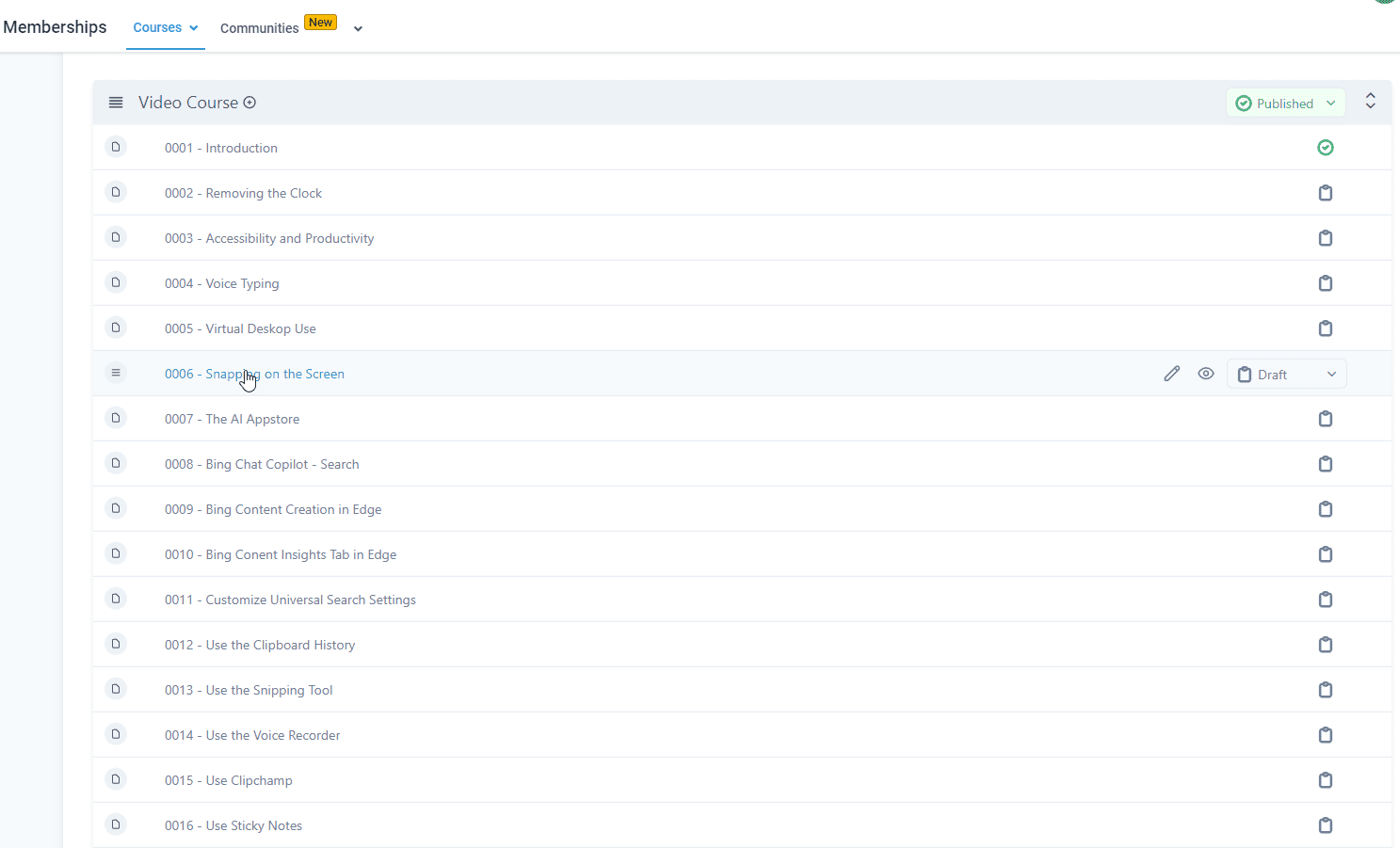This screenshot has width=1400, height=848.
Task: Click the draft clipboard icon for Use Clipchamp
Action: (x=1325, y=780)
